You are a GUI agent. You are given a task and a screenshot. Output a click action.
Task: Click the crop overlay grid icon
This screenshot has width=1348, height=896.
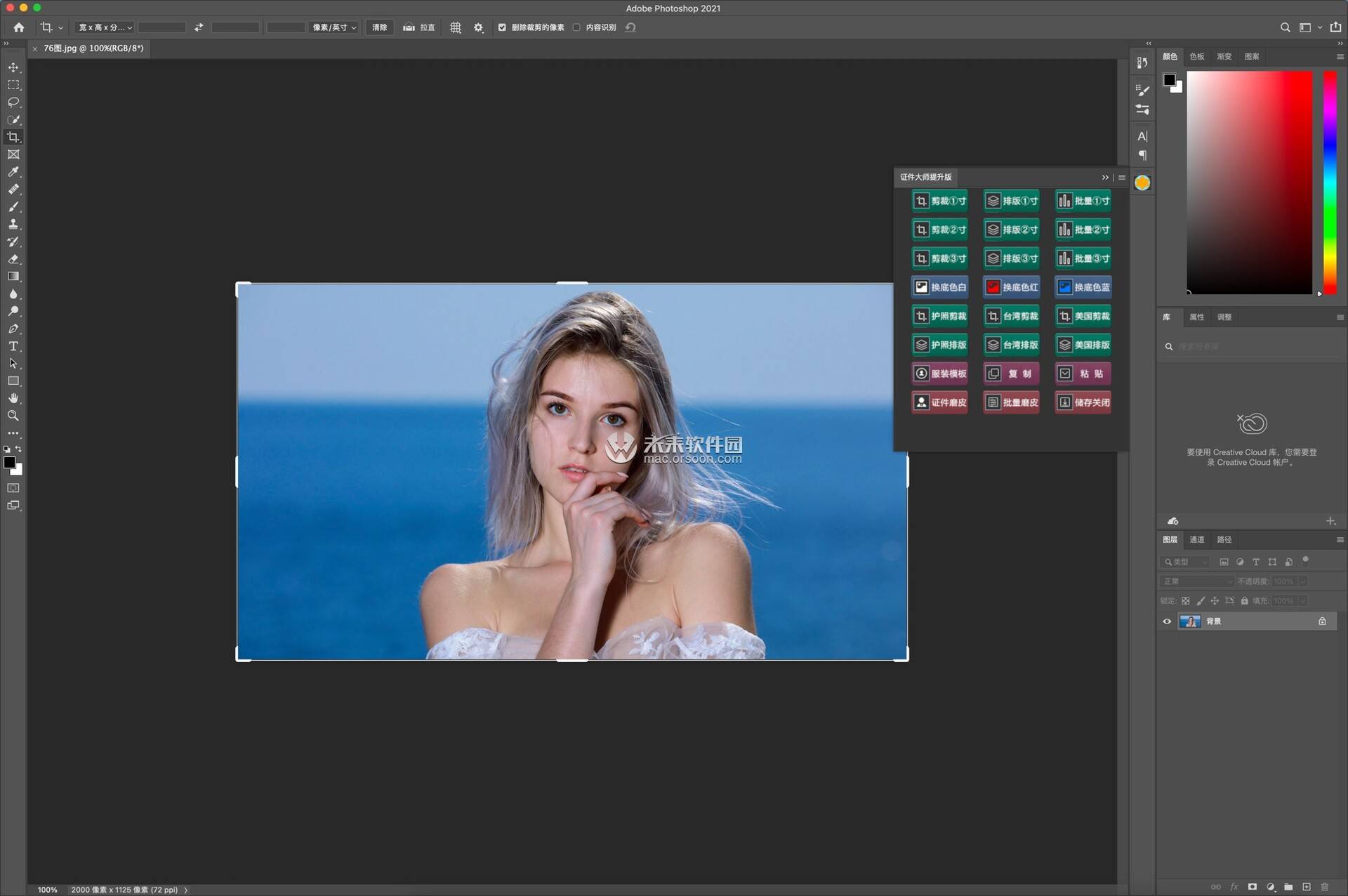click(x=456, y=27)
